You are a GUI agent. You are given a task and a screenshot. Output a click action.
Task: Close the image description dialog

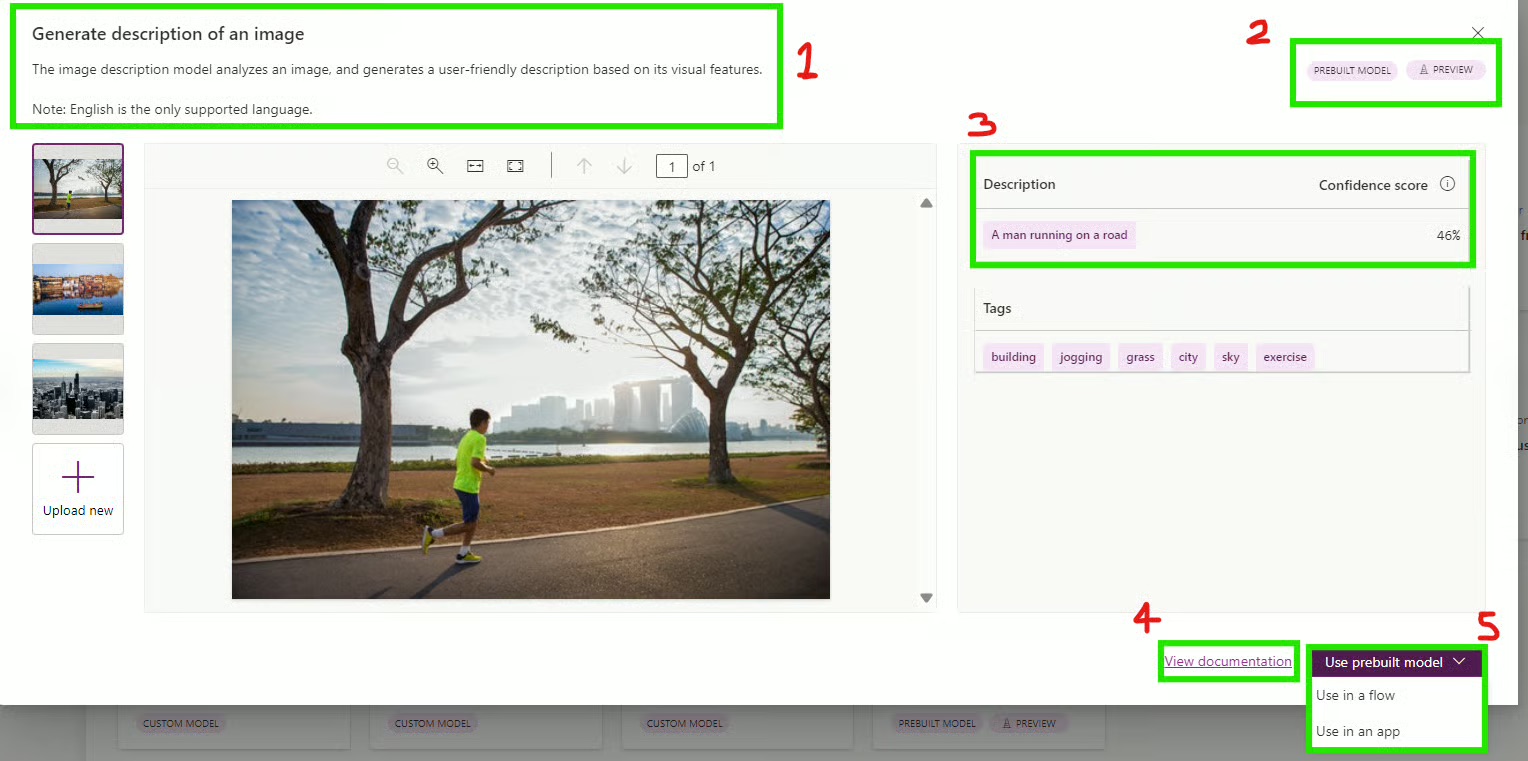1478,33
